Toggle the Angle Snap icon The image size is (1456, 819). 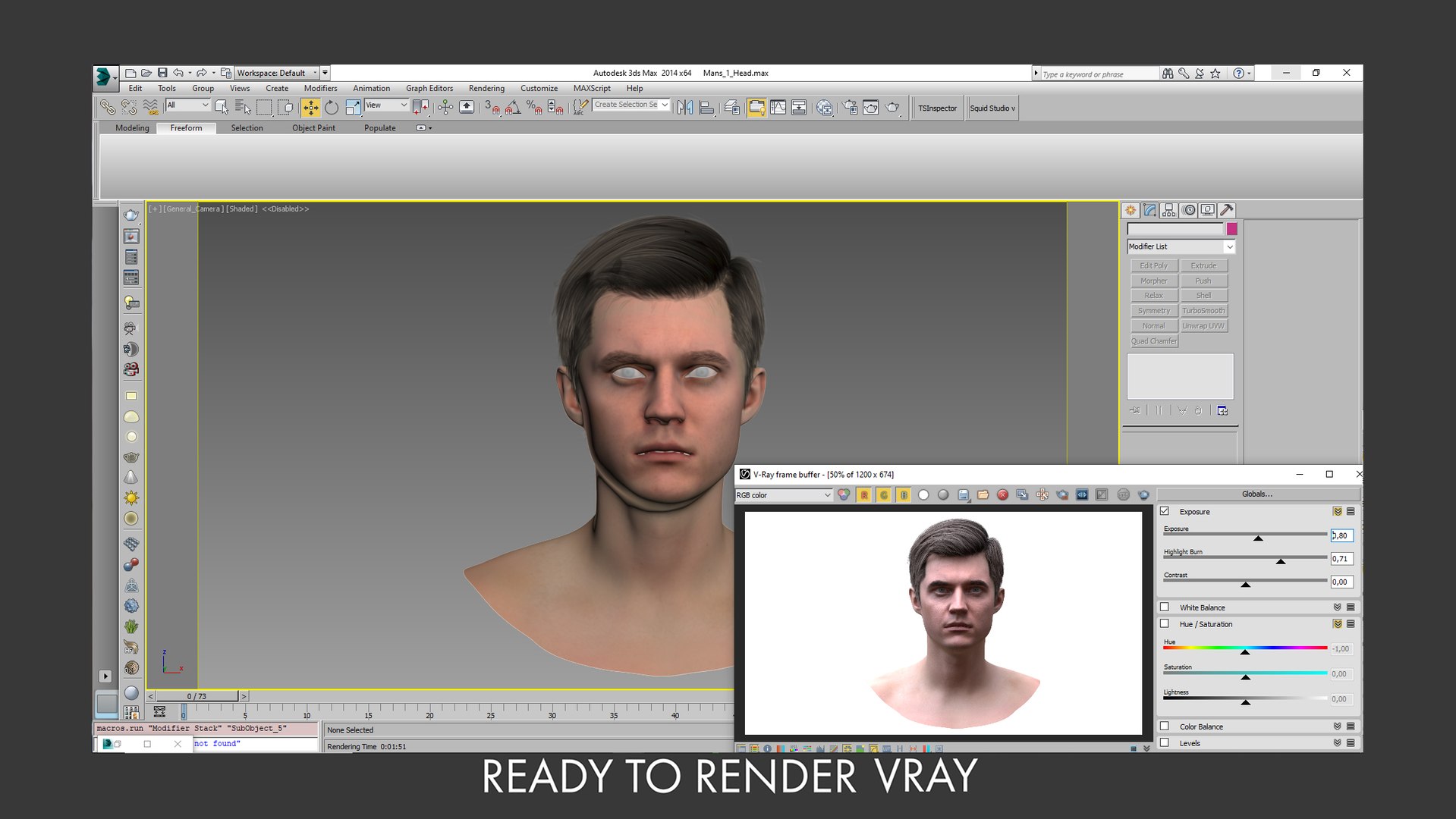[x=514, y=108]
